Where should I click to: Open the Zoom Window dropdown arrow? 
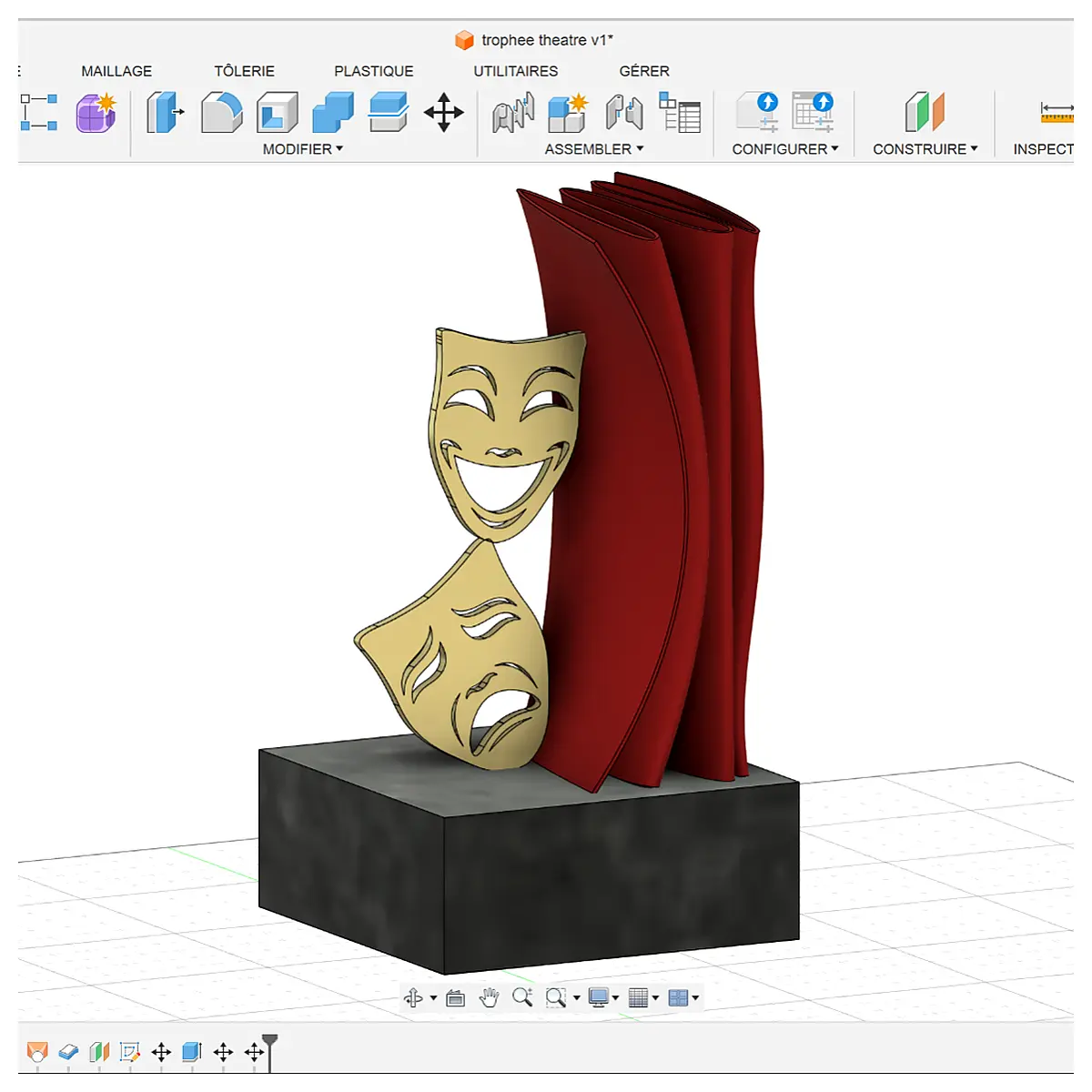(x=576, y=998)
